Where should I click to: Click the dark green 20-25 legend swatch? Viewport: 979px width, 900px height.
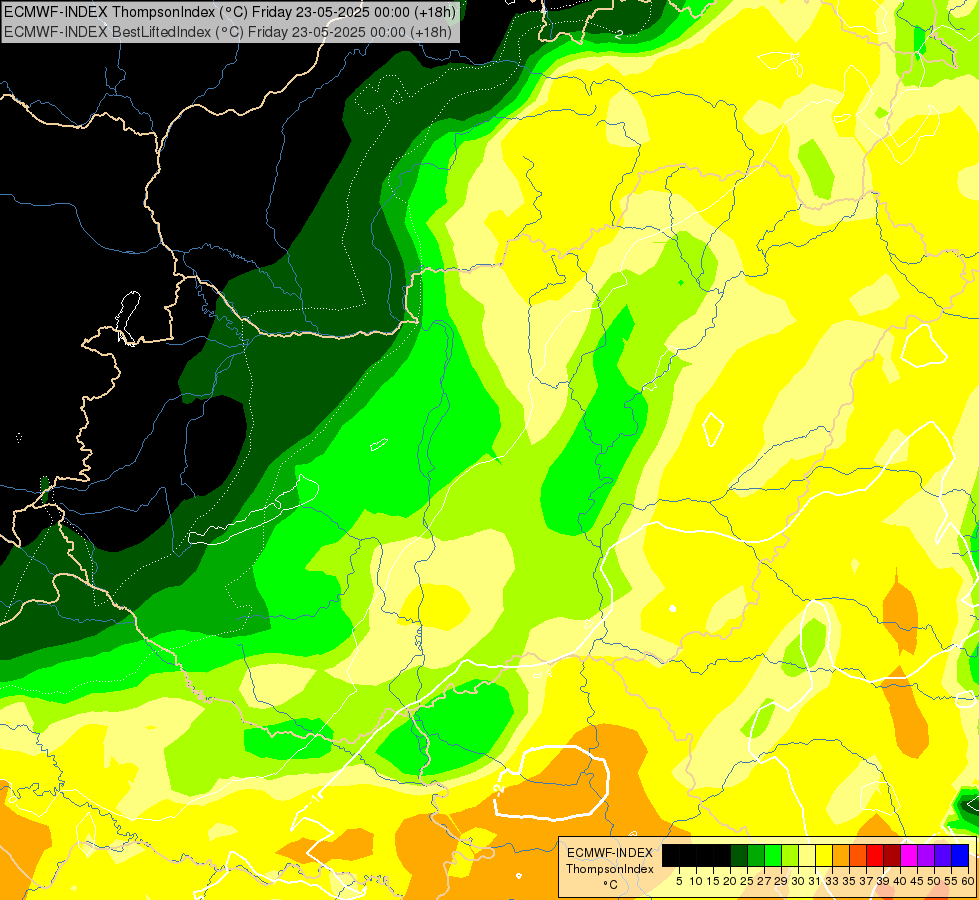(739, 855)
